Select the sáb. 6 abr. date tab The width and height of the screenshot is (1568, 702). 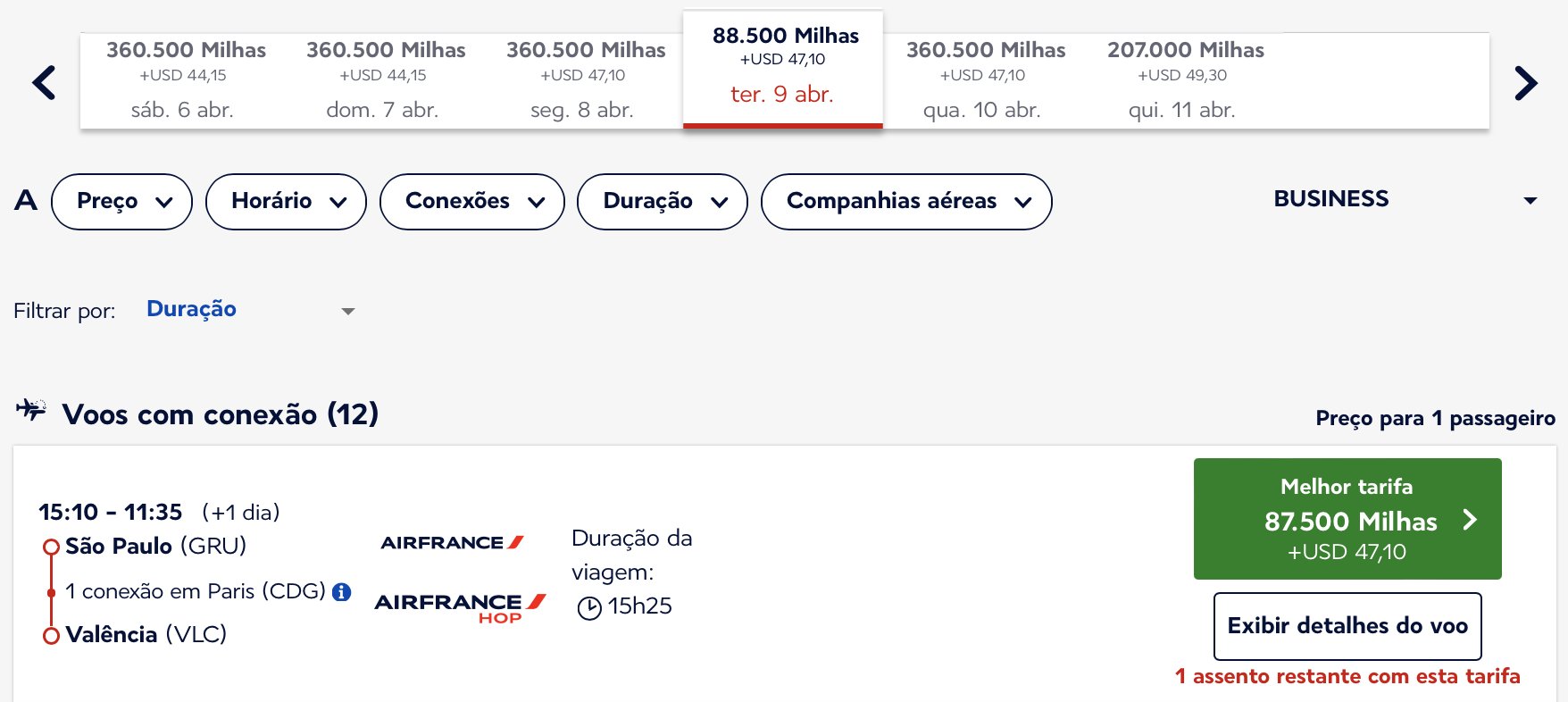click(182, 80)
